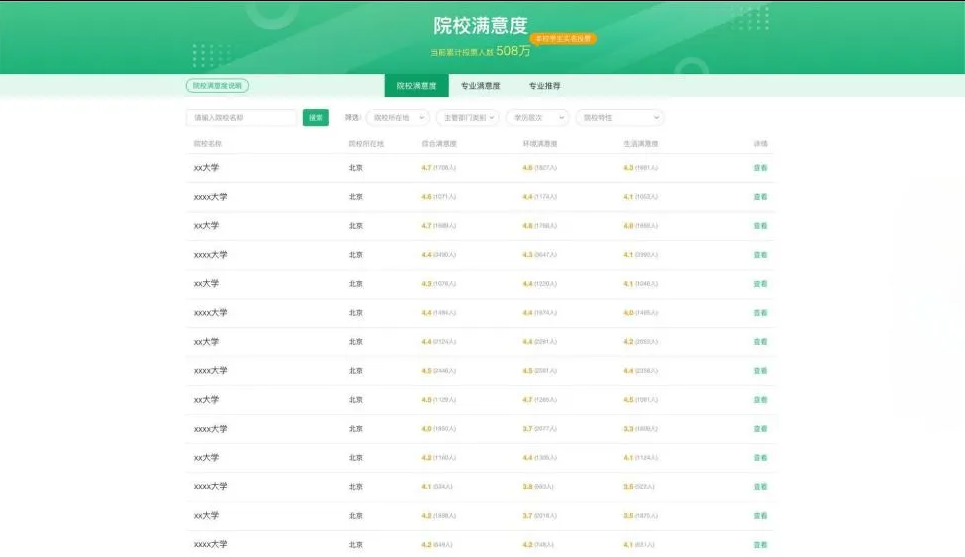
Task: Expand the 主管部门类别 dropdown
Action: (467, 118)
